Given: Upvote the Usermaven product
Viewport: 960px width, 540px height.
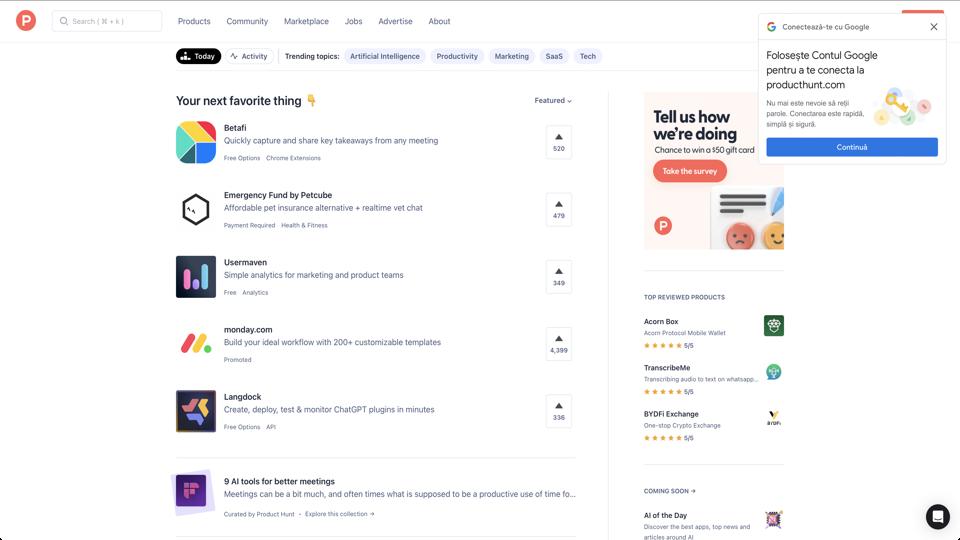Looking at the screenshot, I should click(559, 277).
